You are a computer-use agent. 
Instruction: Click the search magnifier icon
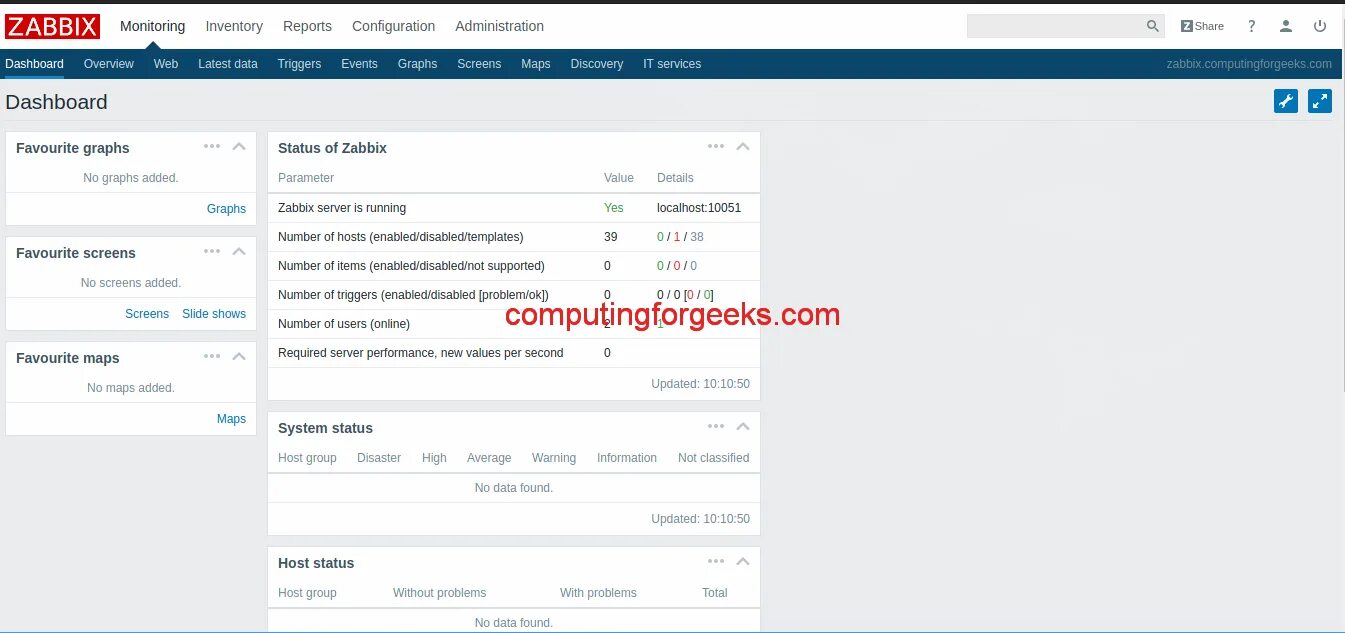tap(1153, 27)
